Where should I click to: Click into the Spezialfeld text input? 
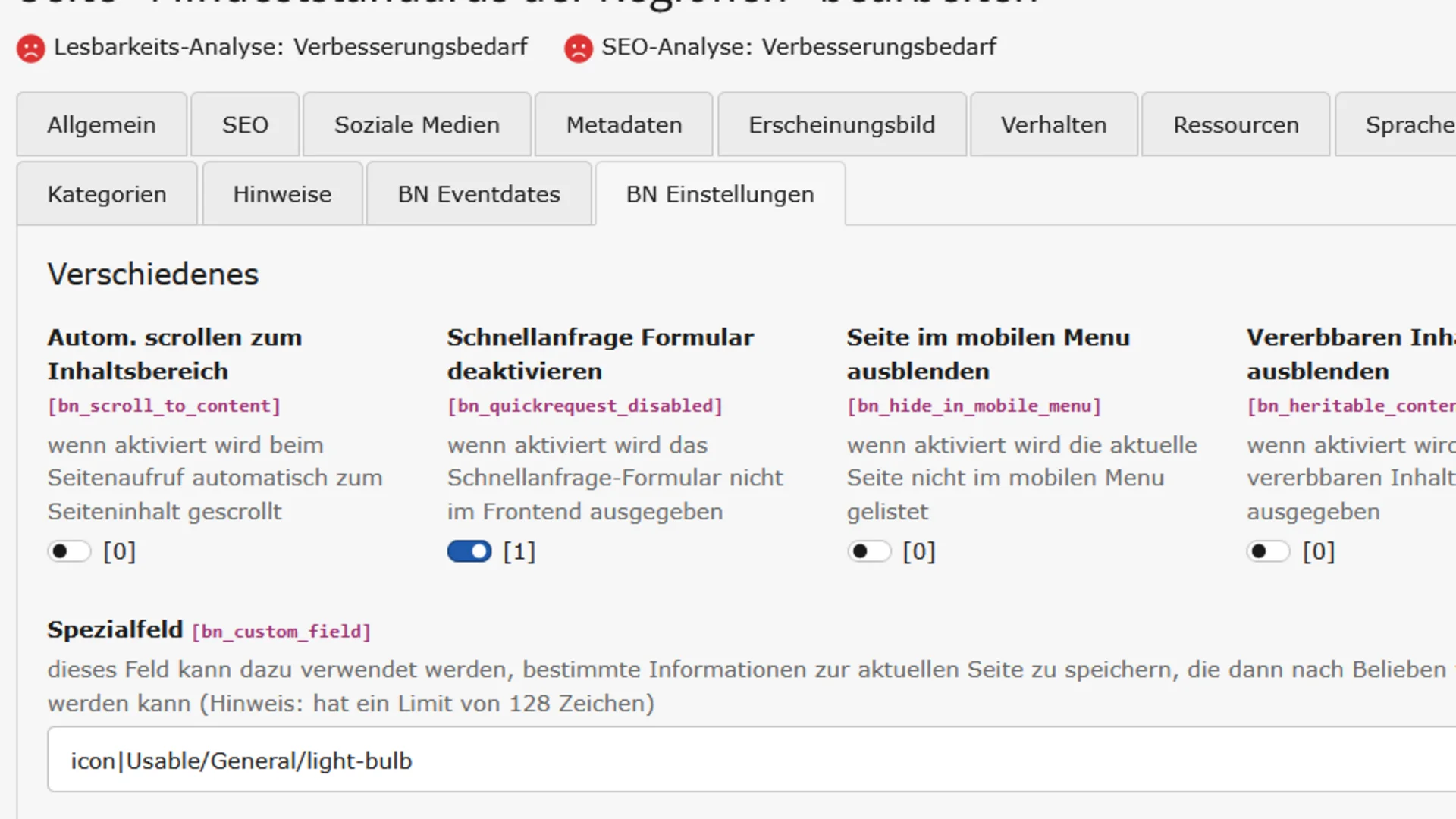[x=752, y=760]
